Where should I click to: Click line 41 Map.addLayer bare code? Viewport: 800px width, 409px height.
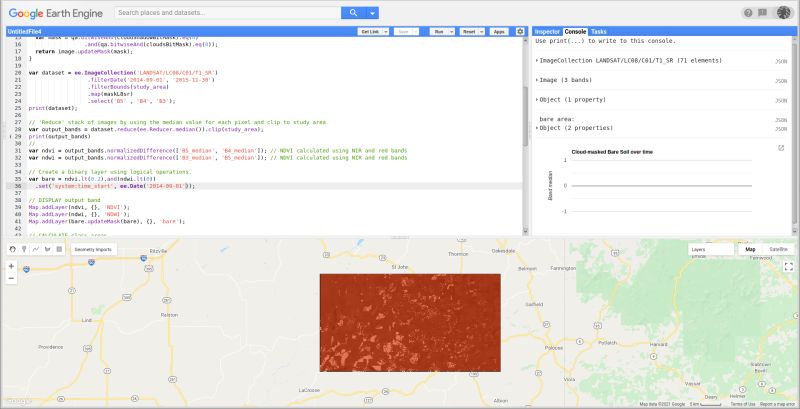tap(107, 221)
